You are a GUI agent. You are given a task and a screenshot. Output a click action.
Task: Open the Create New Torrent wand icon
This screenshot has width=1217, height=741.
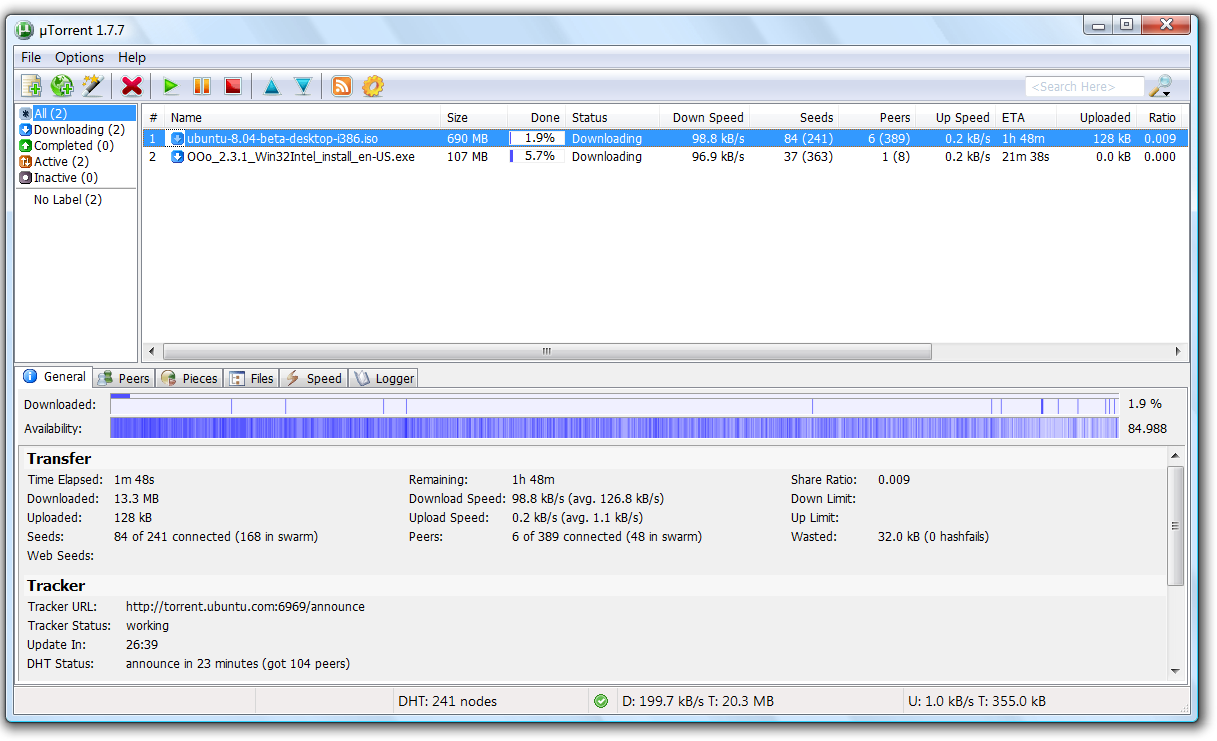[x=92, y=86]
